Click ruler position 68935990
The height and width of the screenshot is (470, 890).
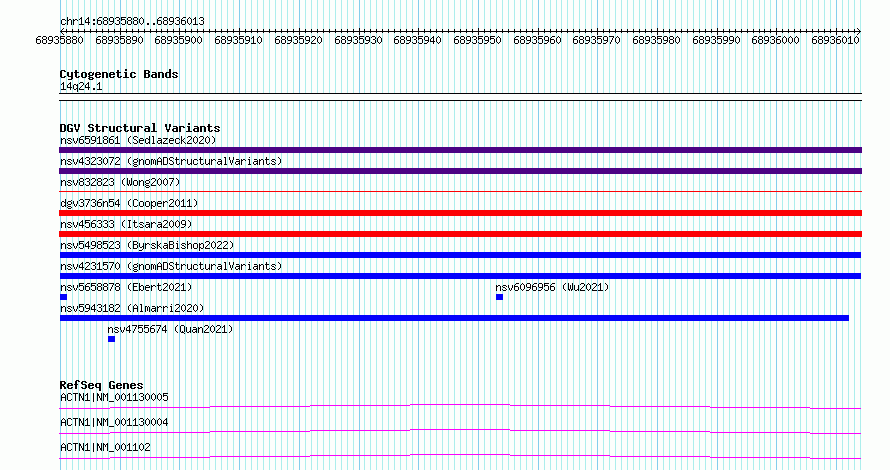coord(716,40)
